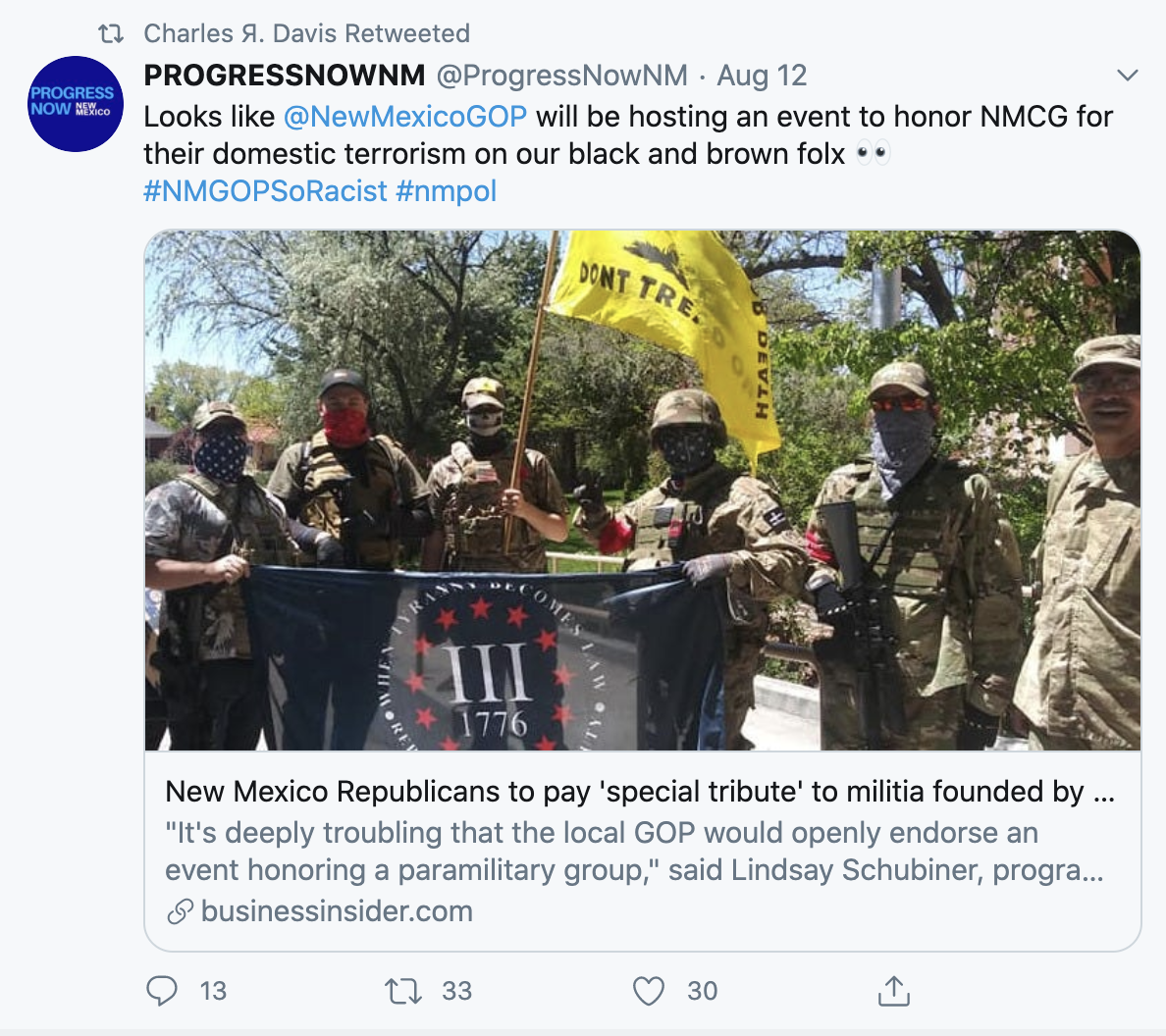Click the small retweeted indicator icon
Screen dimensions: 1166x1036
click(112, 33)
